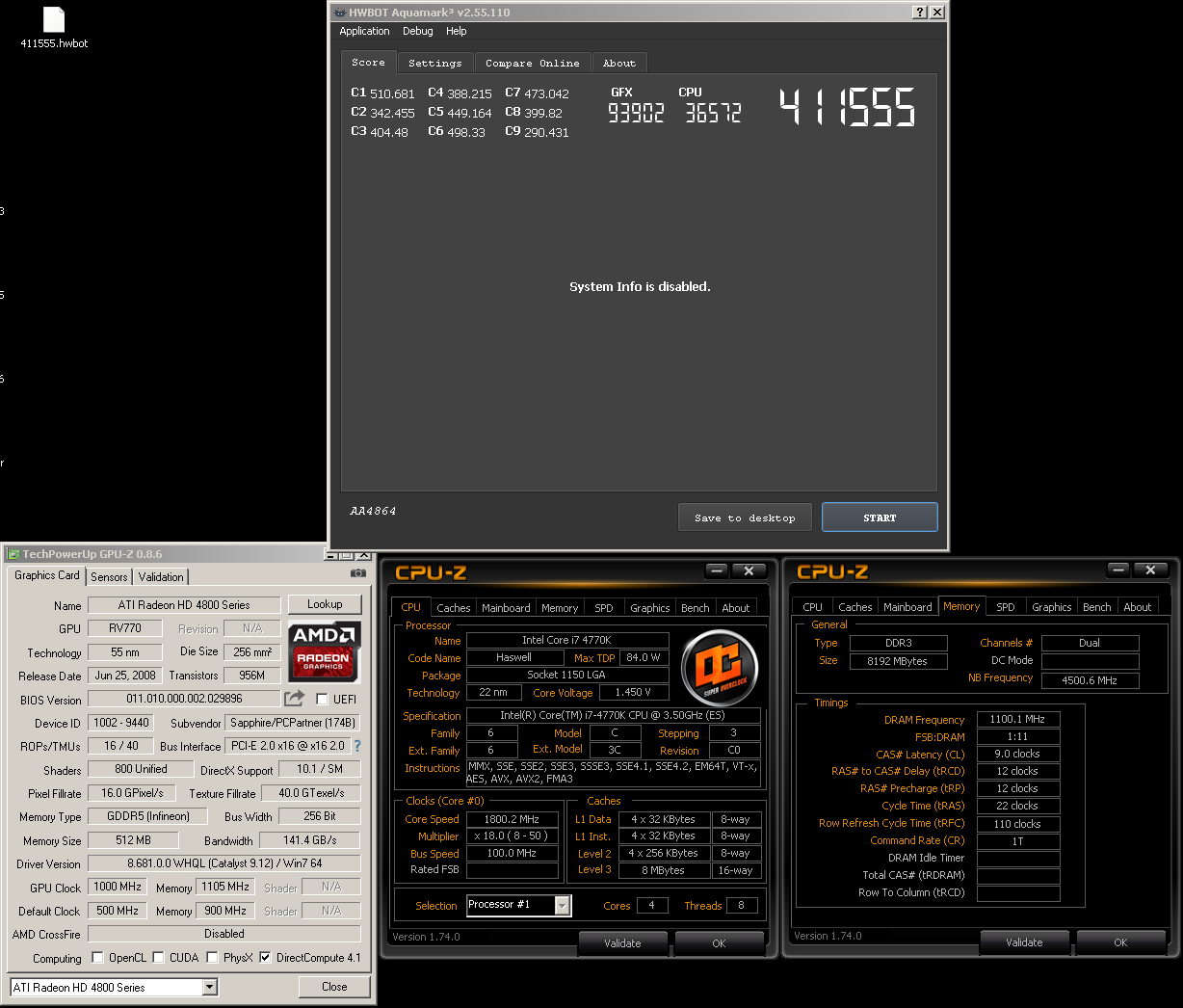The image size is (1183, 1008).
Task: Switch to the Settings tab in Aquamark
Action: click(x=435, y=63)
